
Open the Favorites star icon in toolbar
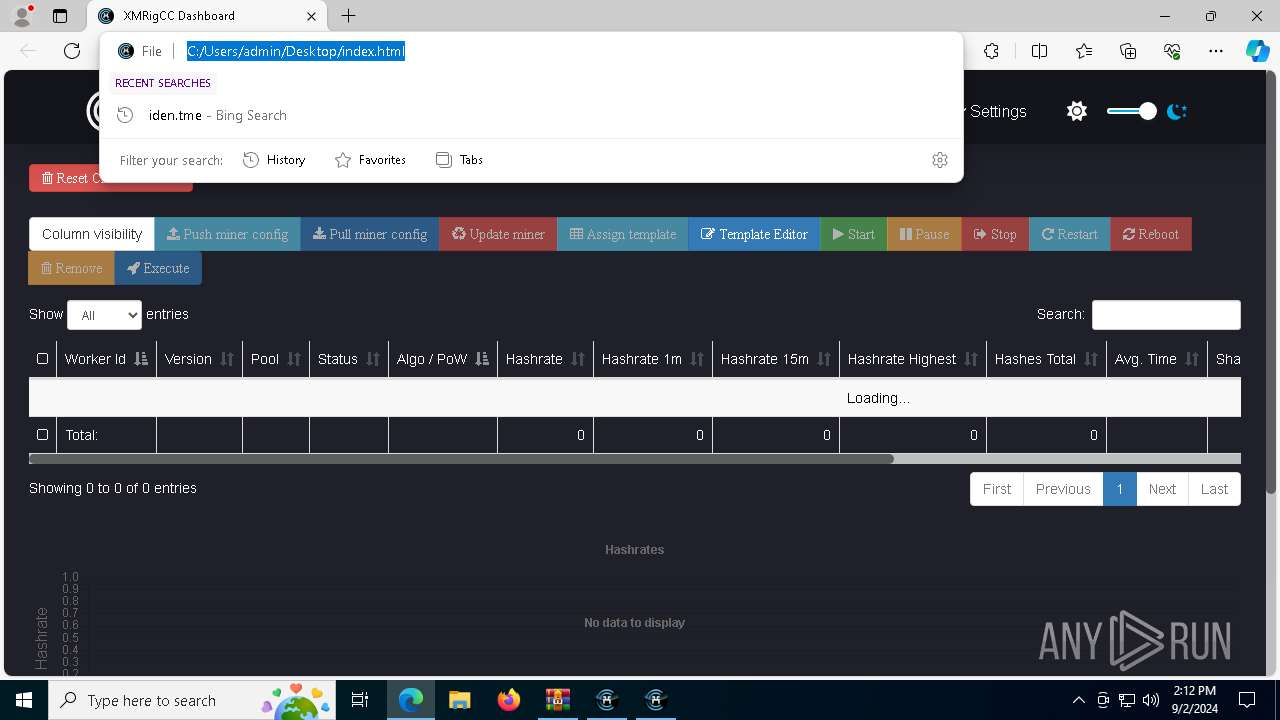coord(1084,51)
